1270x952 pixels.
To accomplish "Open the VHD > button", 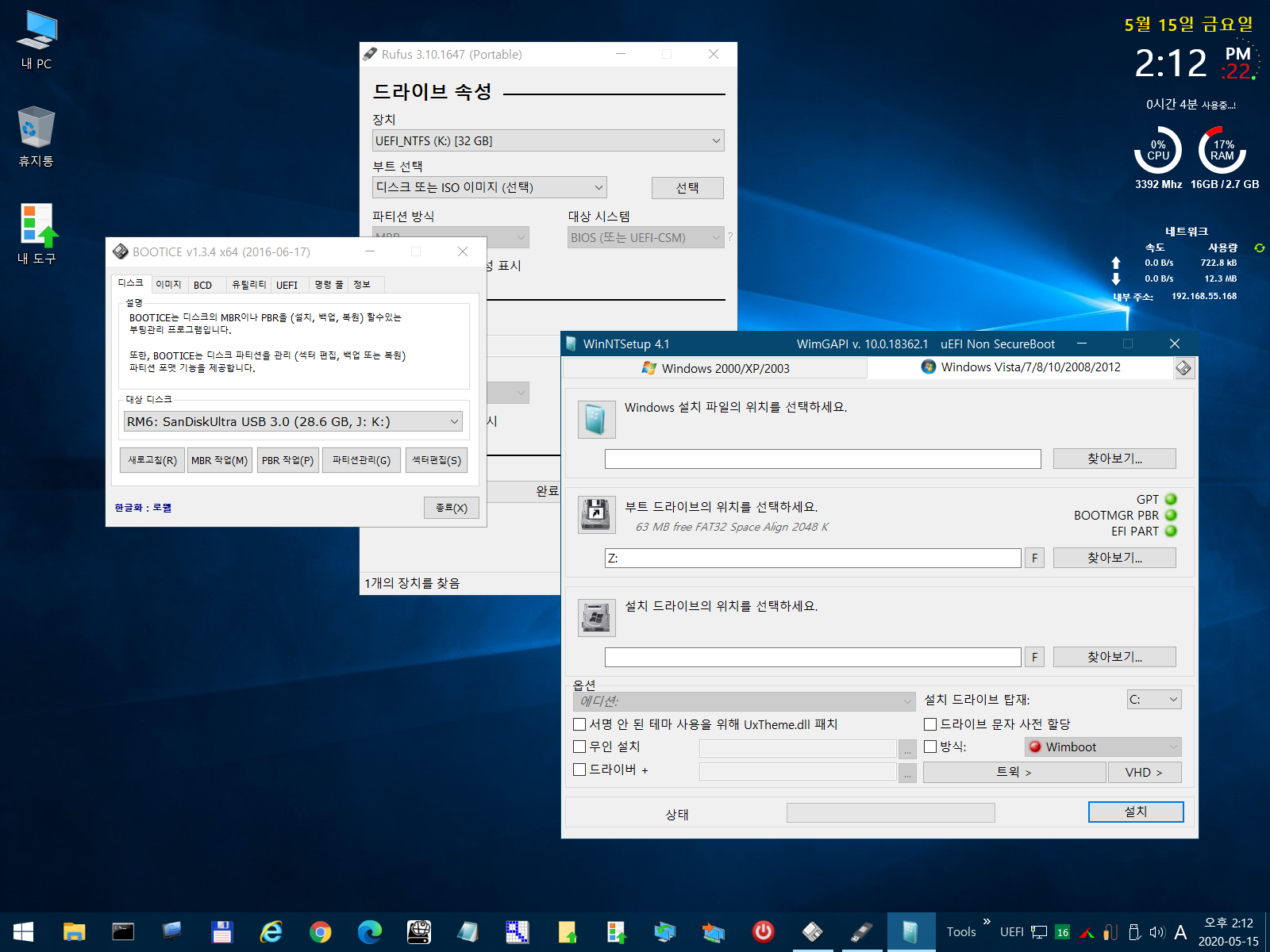I will [1144, 772].
